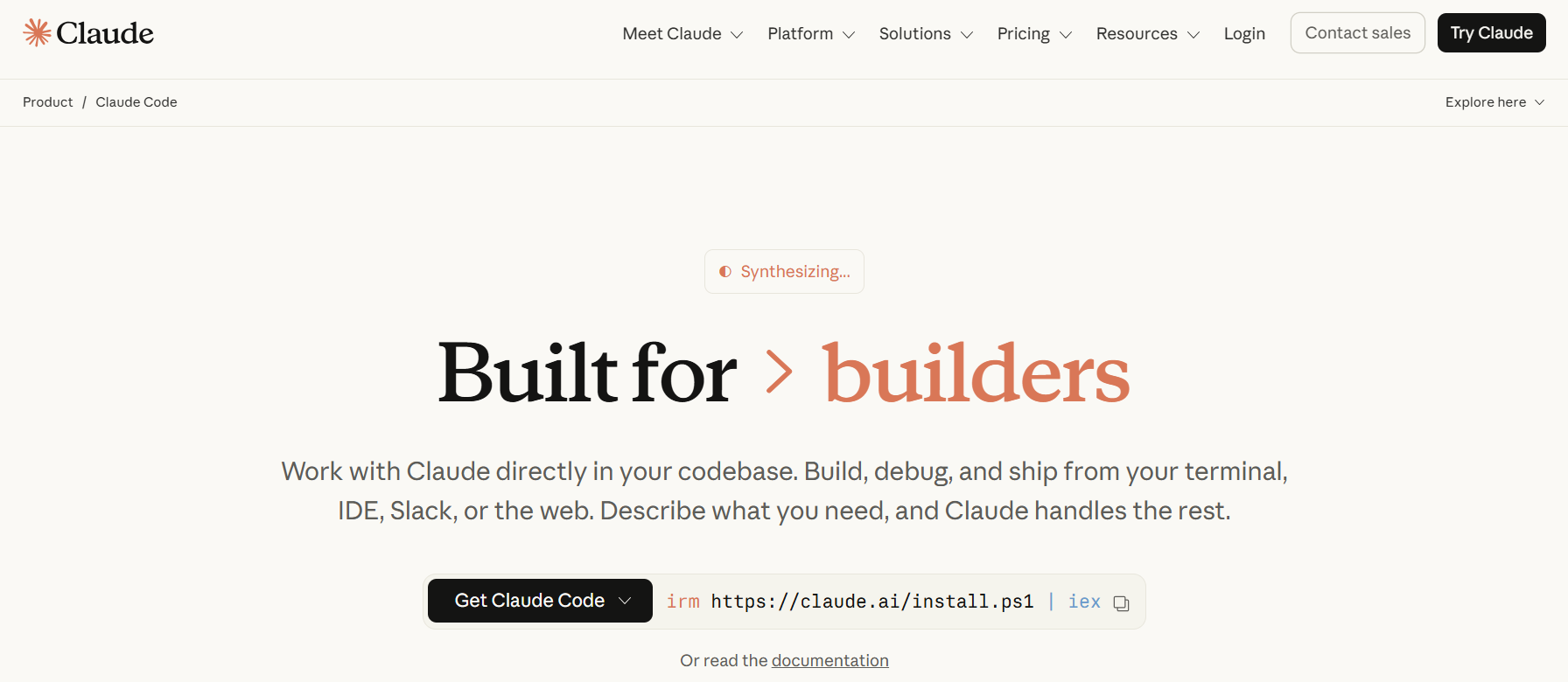This screenshot has width=1568, height=682.
Task: Copy the install command with copy icon
Action: pos(1121,602)
